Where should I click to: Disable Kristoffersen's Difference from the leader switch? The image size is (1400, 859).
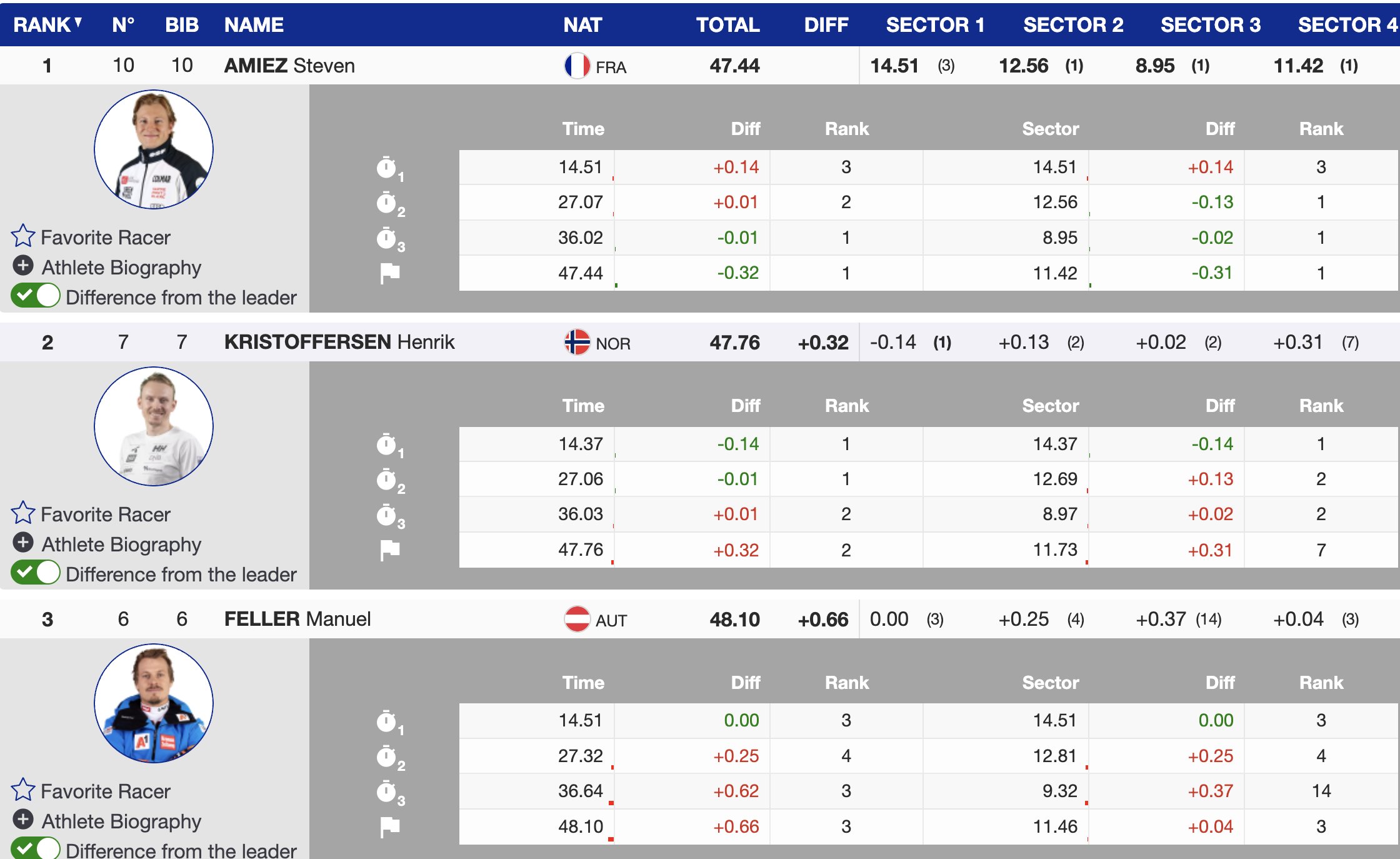(x=36, y=573)
